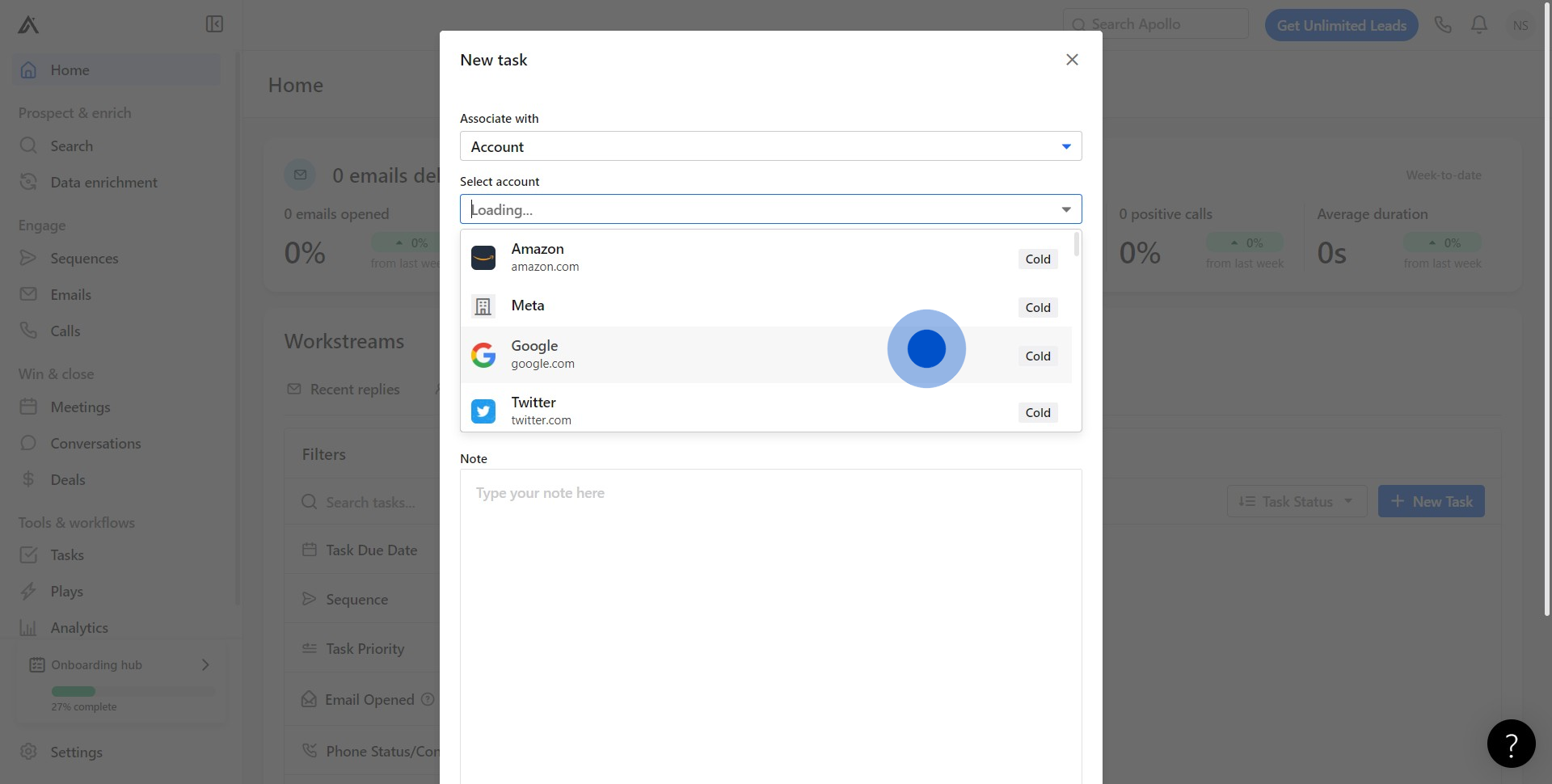Screen dimensions: 1552x784
Task: Open the notifications bell icon
Action: 1479,25
